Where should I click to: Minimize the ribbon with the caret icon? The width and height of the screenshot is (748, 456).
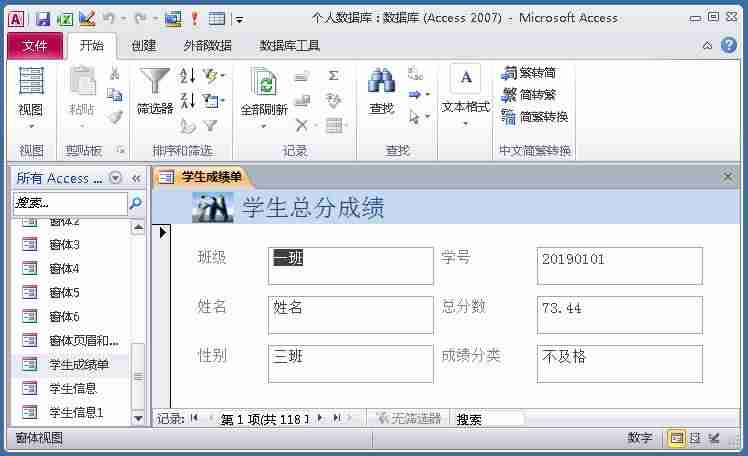pyautogui.click(x=707, y=46)
